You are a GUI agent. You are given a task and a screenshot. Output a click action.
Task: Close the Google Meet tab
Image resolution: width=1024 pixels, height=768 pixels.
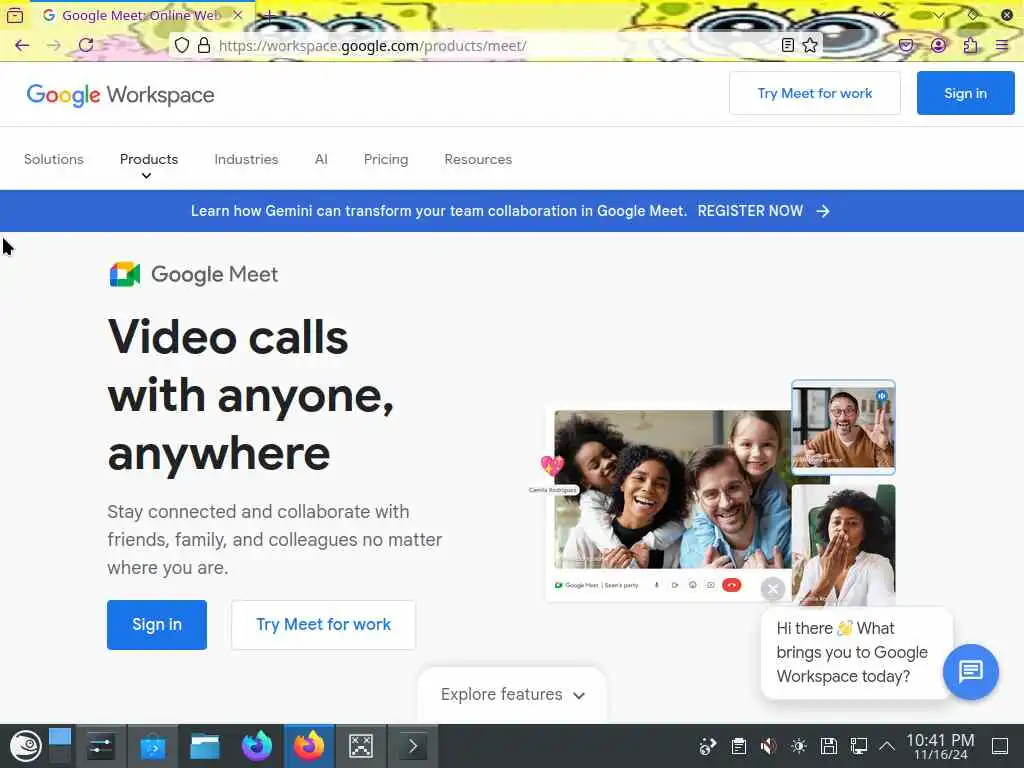coord(238,14)
